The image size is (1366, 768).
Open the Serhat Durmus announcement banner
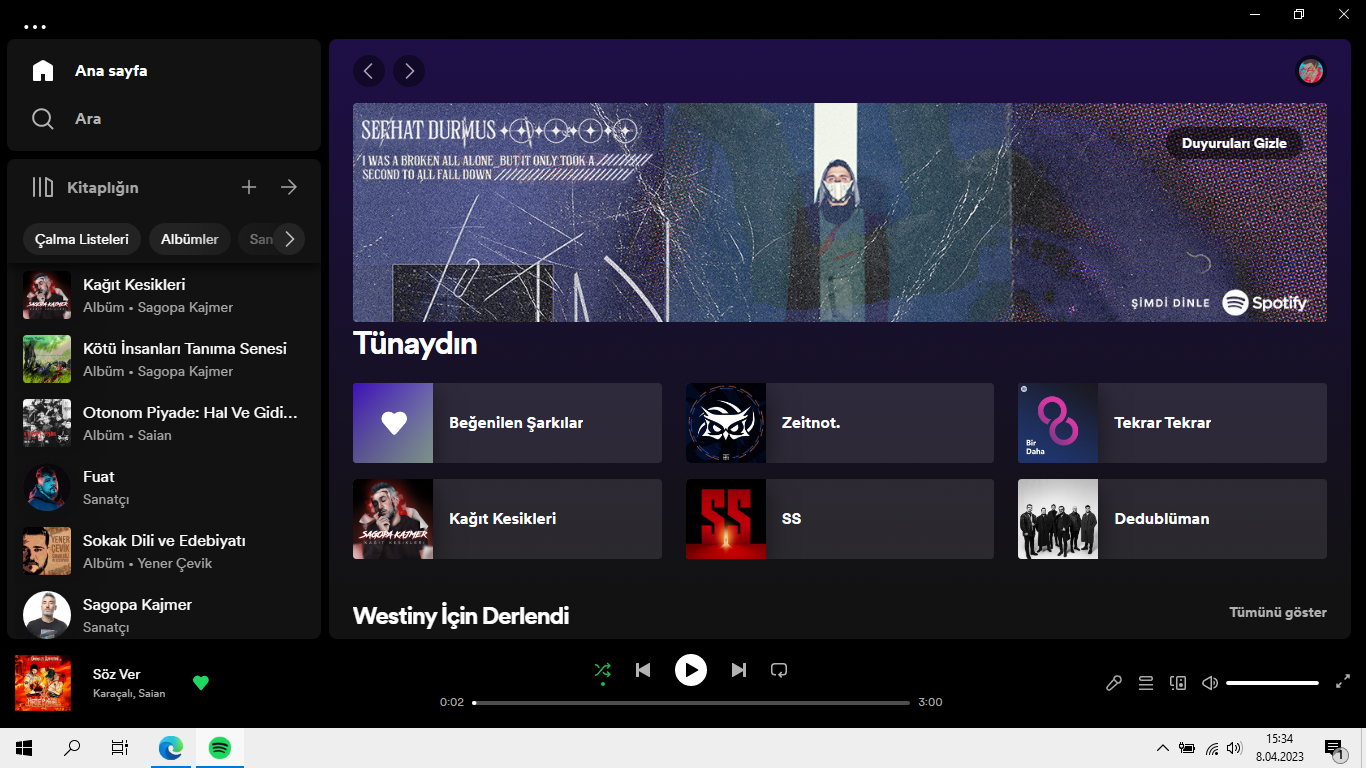click(x=840, y=212)
